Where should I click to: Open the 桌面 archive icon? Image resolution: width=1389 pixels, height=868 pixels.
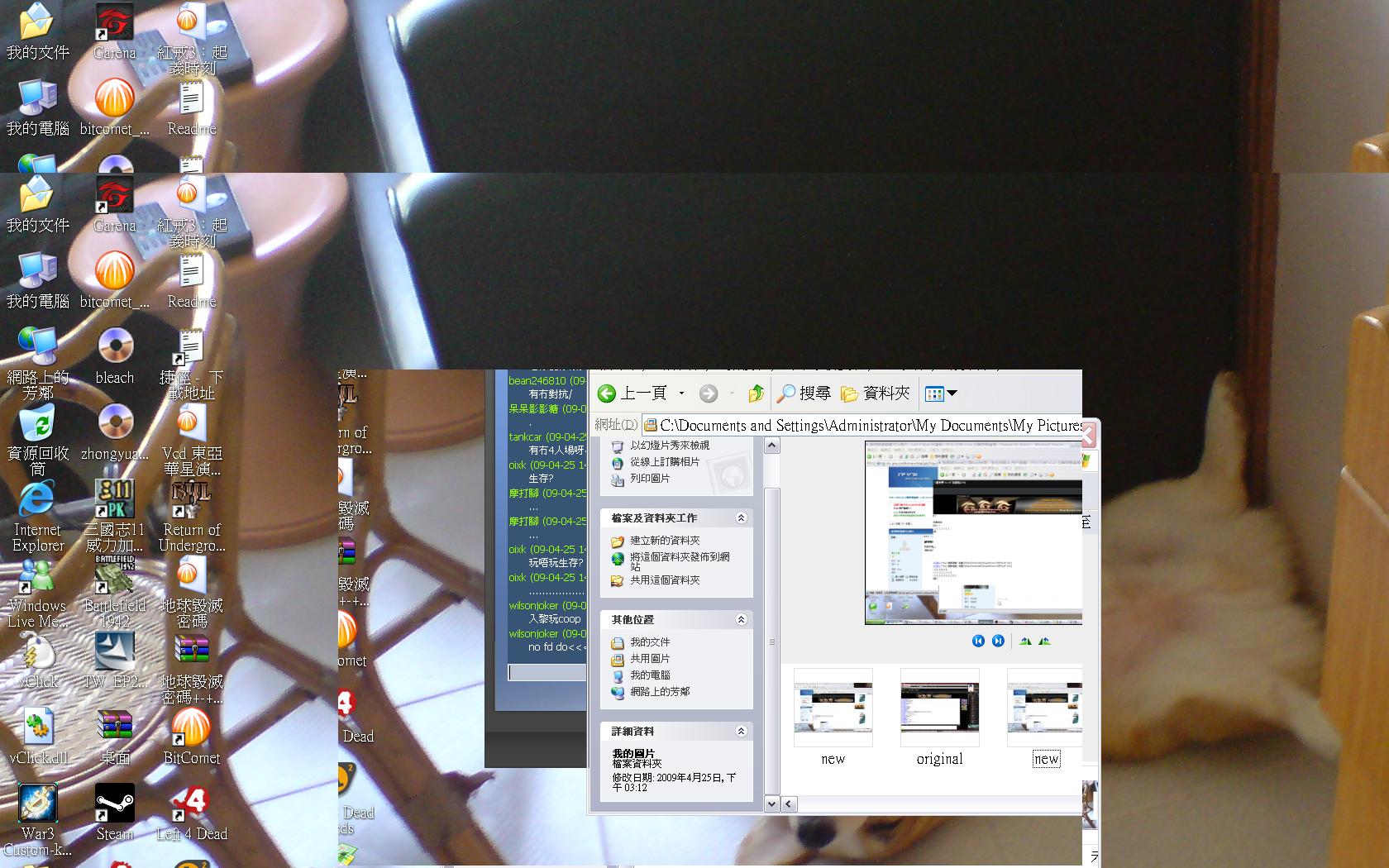point(115,737)
